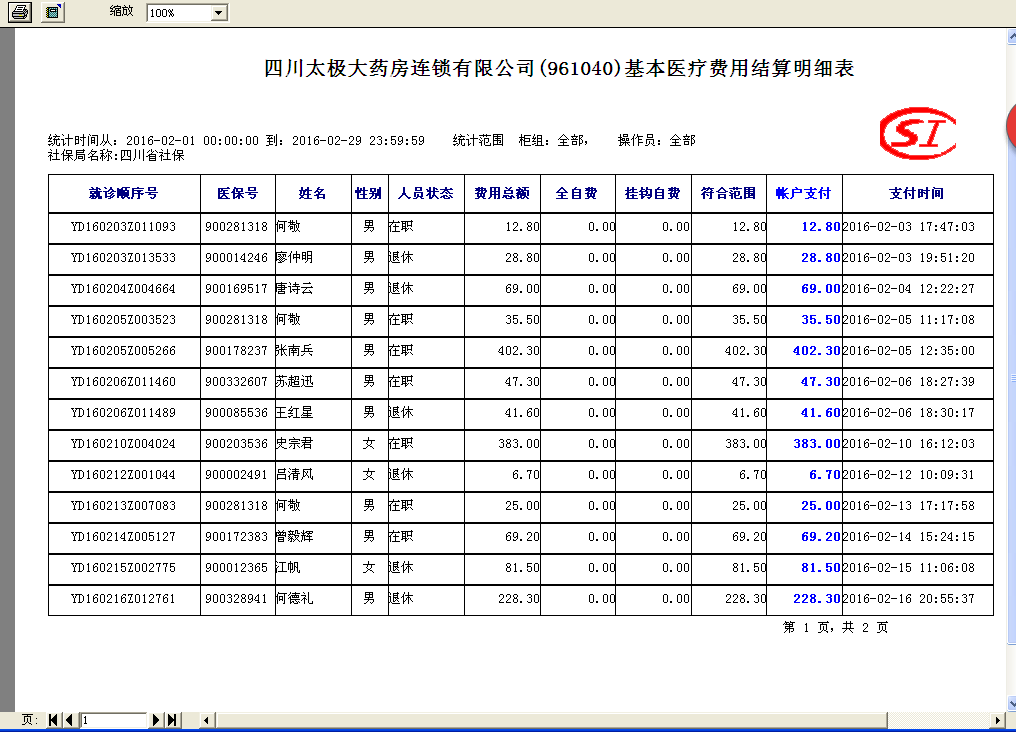
Task: Click the 操作员: 全部 text
Action: (x=656, y=141)
